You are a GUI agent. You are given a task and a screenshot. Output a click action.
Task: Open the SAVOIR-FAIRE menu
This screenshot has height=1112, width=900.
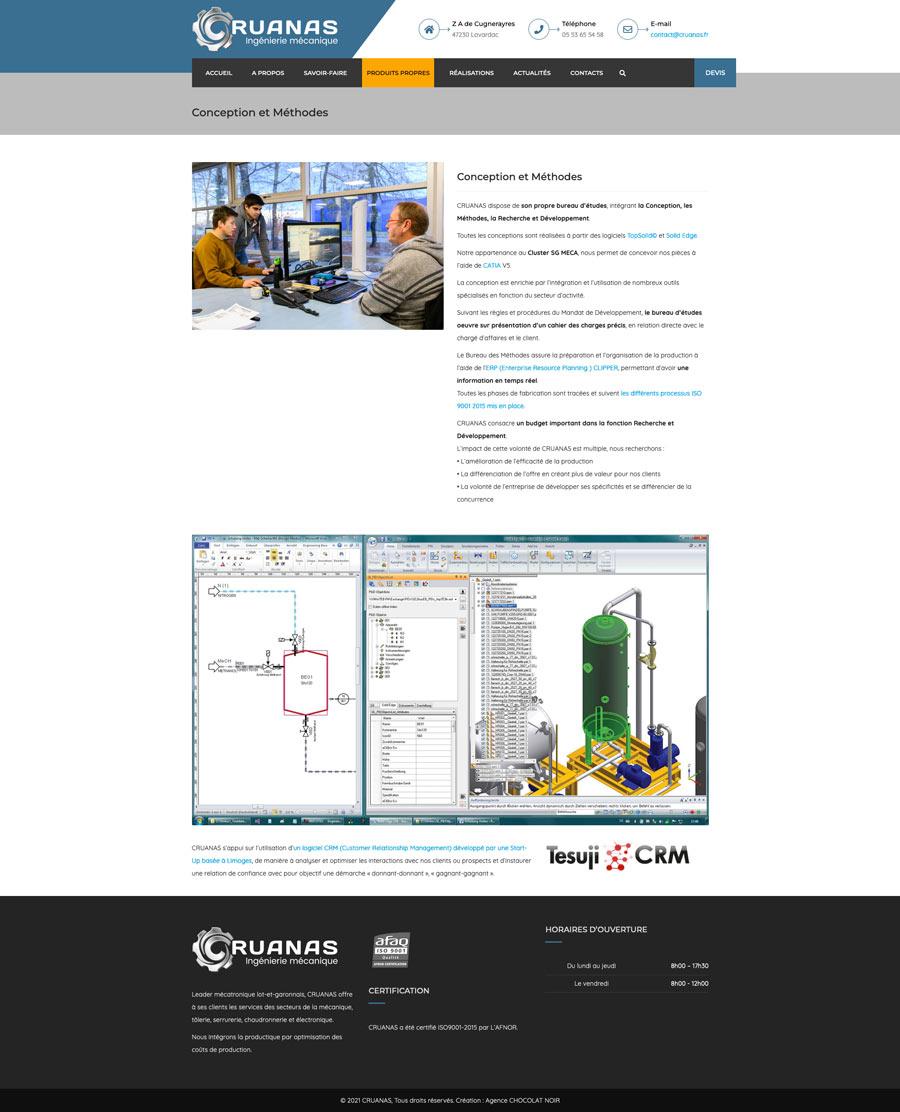point(325,73)
